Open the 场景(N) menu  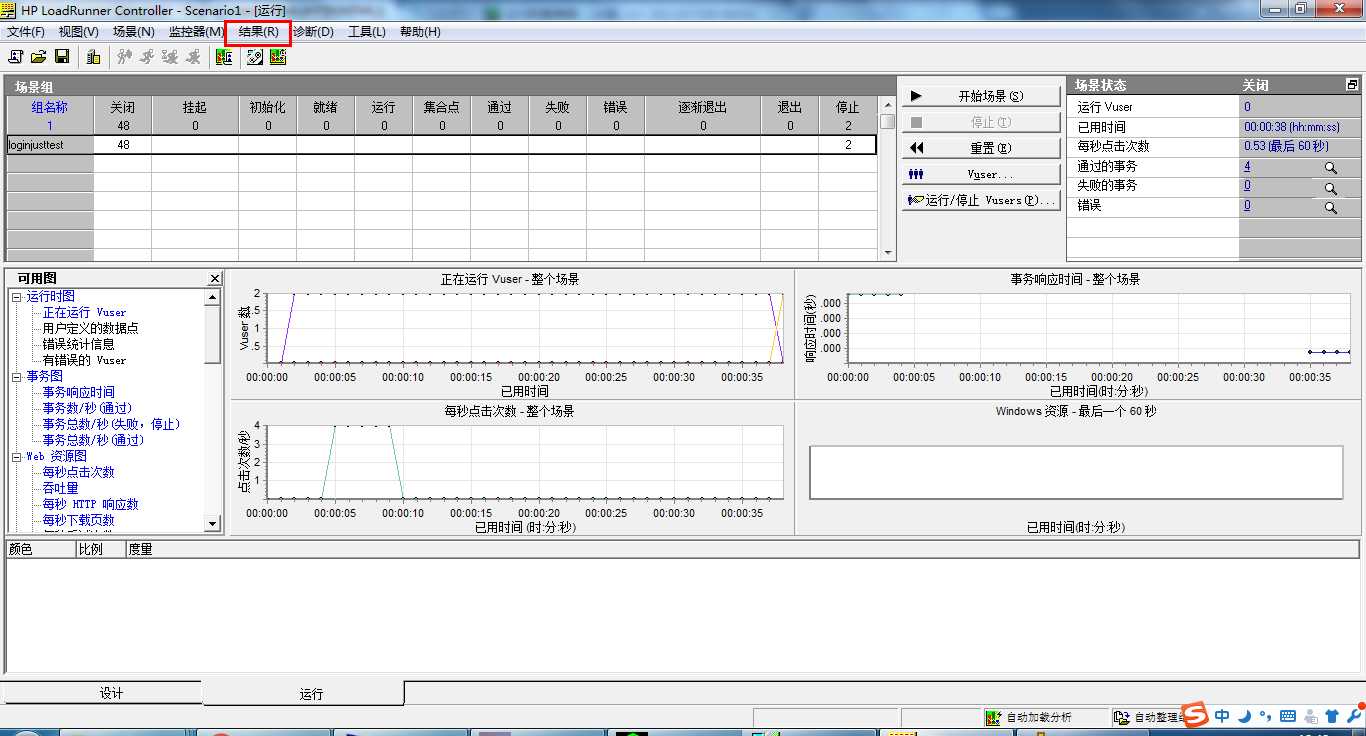tap(134, 32)
